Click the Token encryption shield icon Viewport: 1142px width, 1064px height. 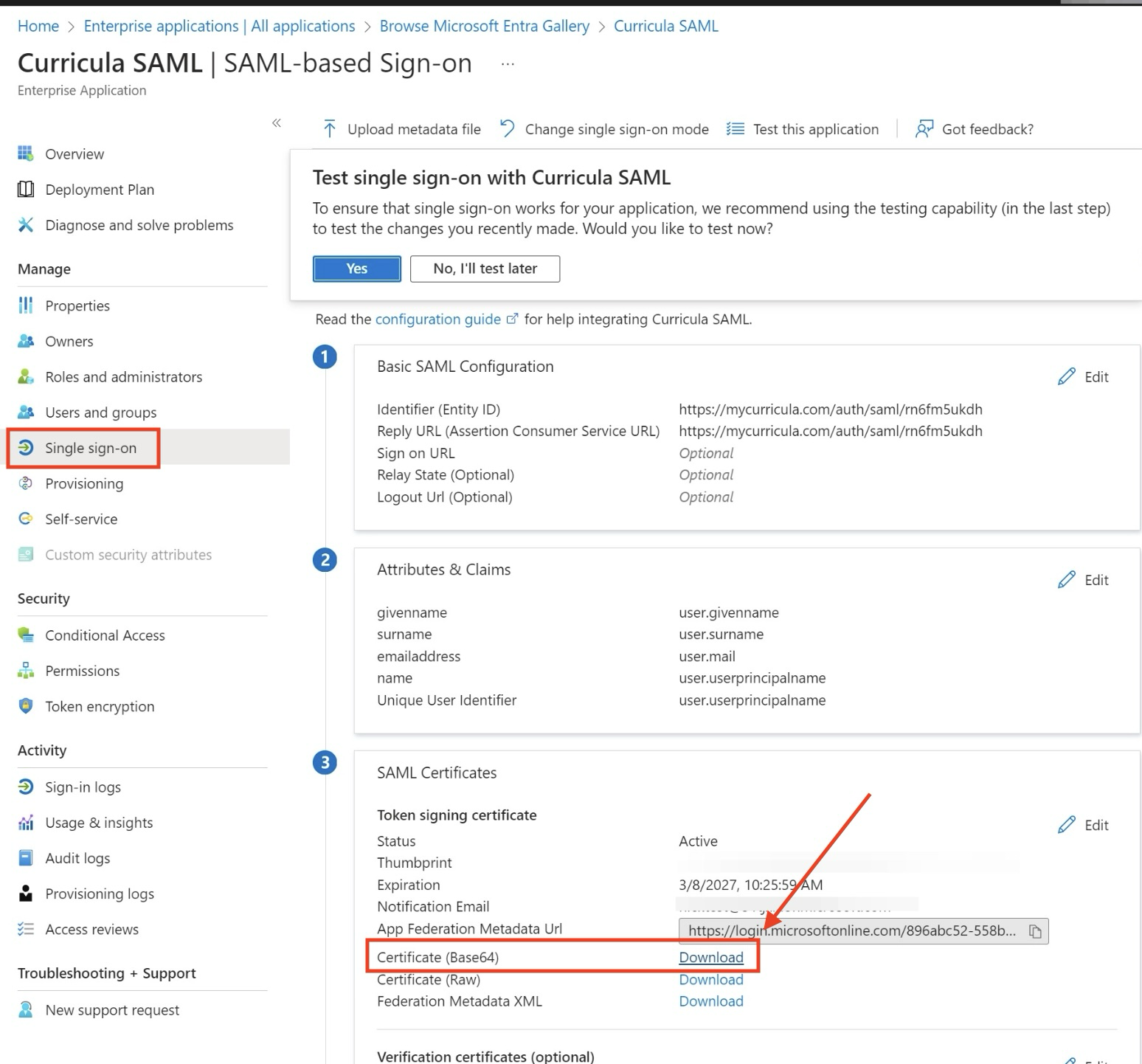(26, 705)
